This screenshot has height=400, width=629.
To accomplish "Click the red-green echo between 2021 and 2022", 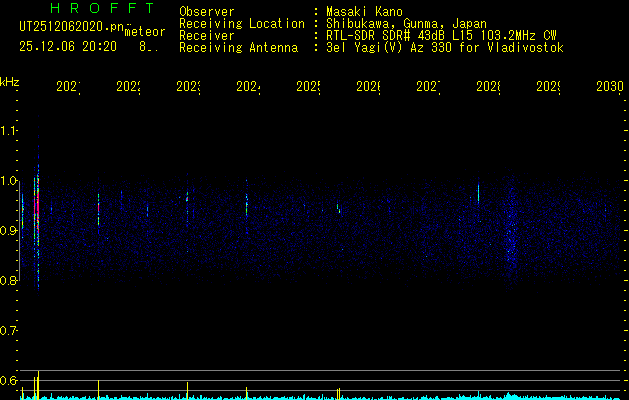I will click(x=98, y=209).
